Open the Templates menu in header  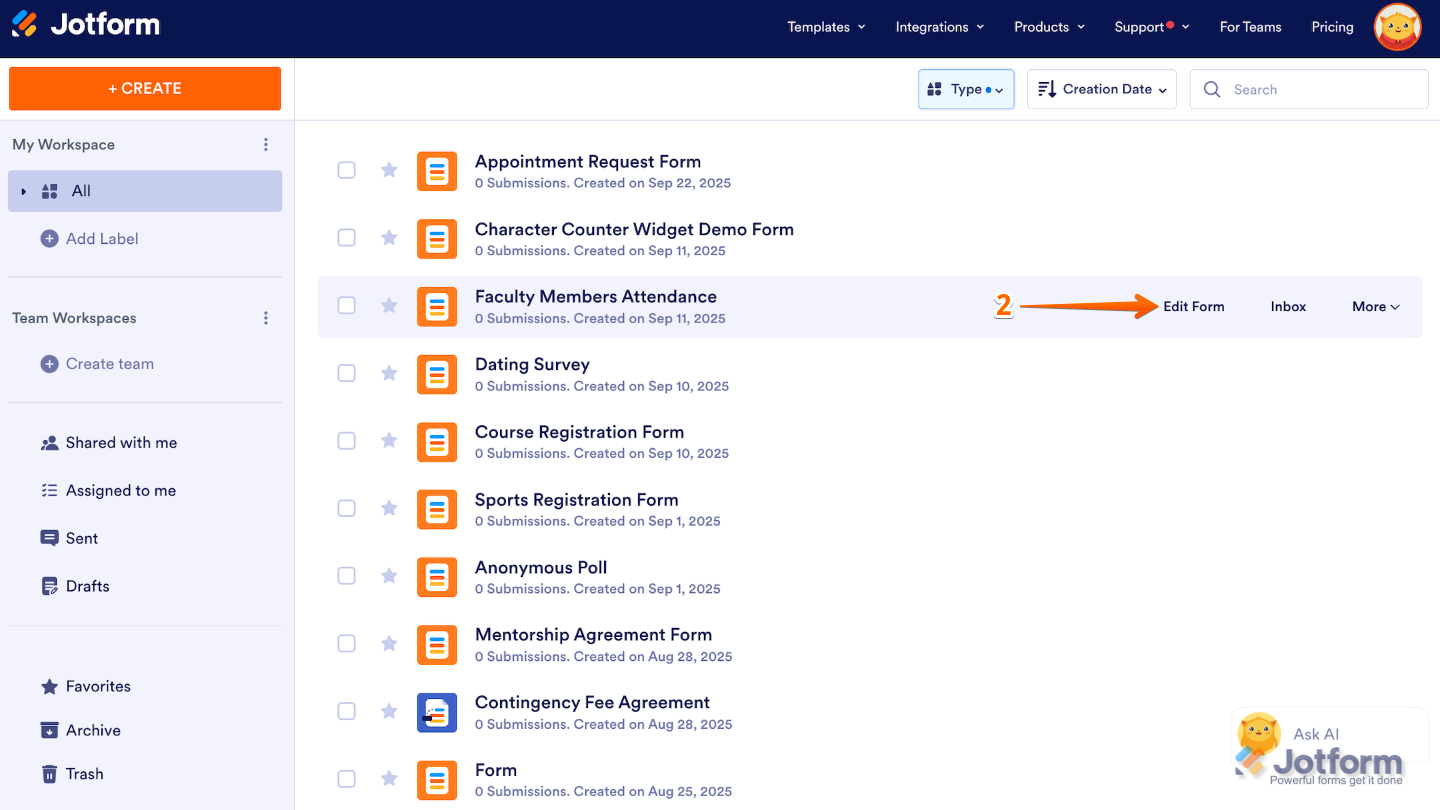pos(826,27)
